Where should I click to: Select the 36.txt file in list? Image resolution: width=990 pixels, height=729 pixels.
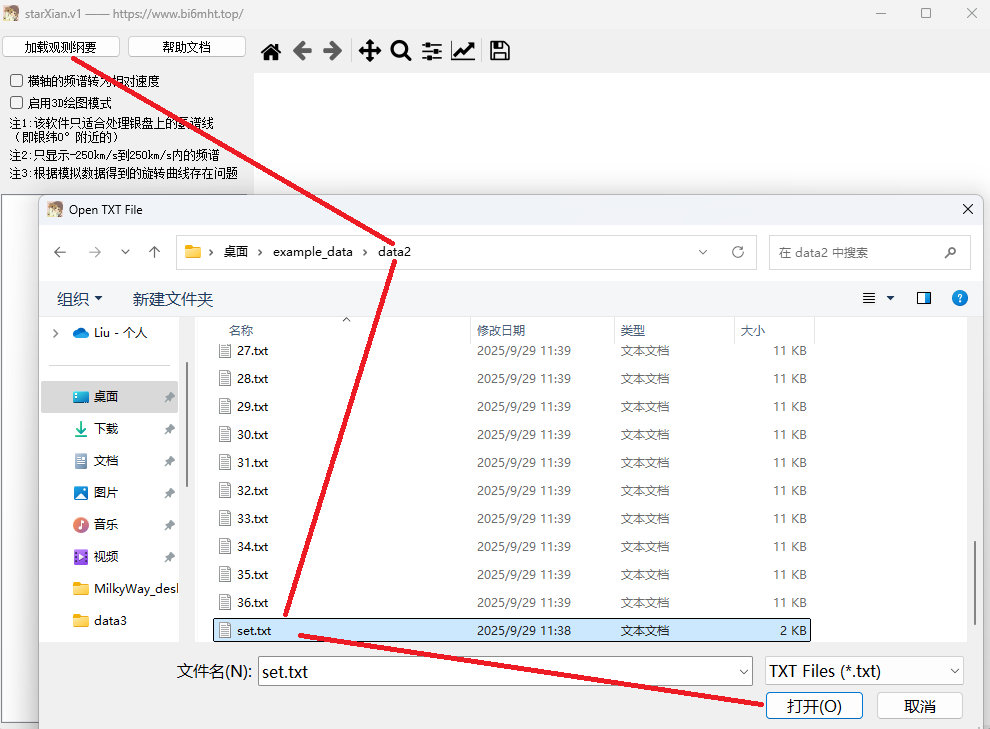pyautogui.click(x=252, y=603)
